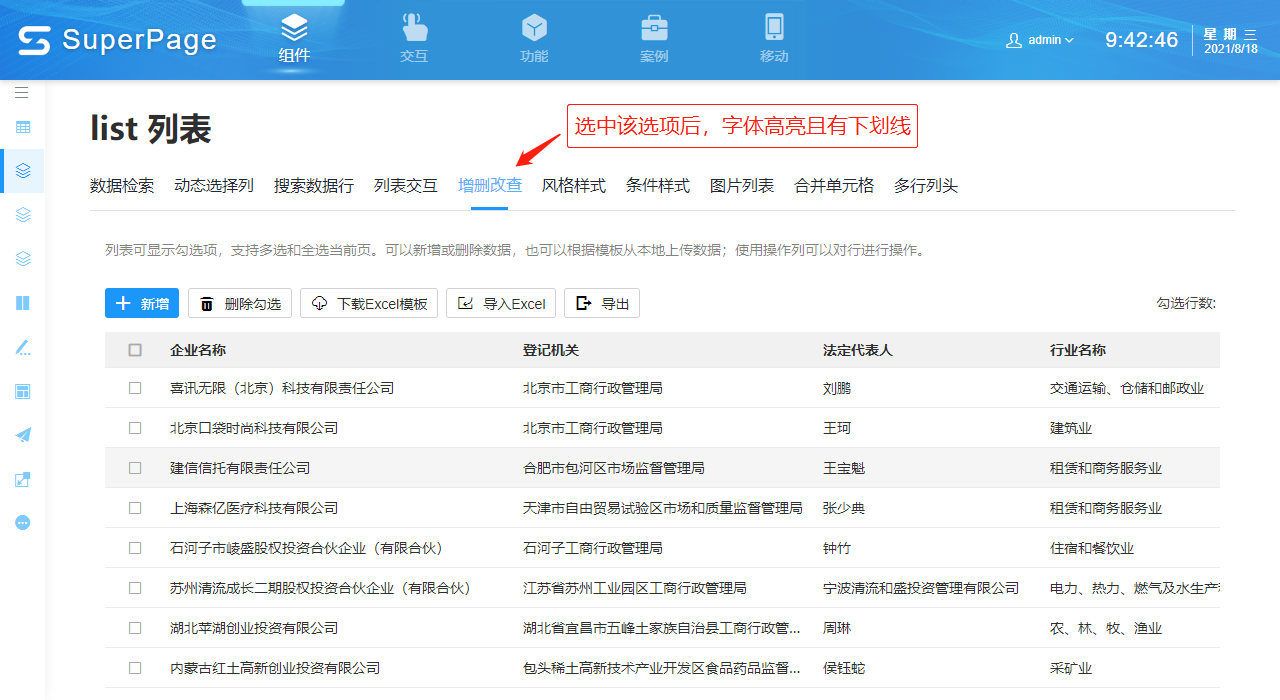Expand the admin user dropdown

[1040, 40]
